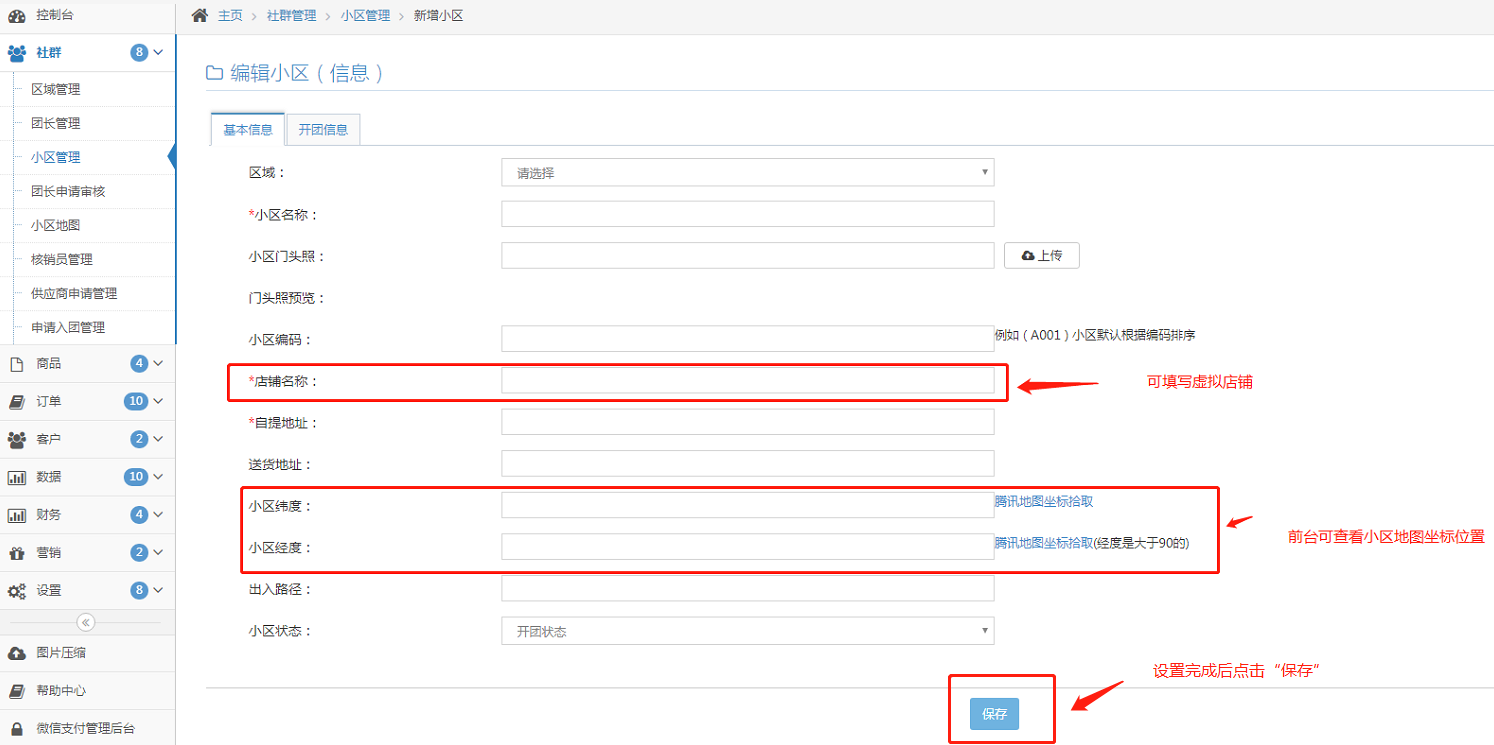
Task: Click the 设置 gears icon
Action: tap(16, 591)
